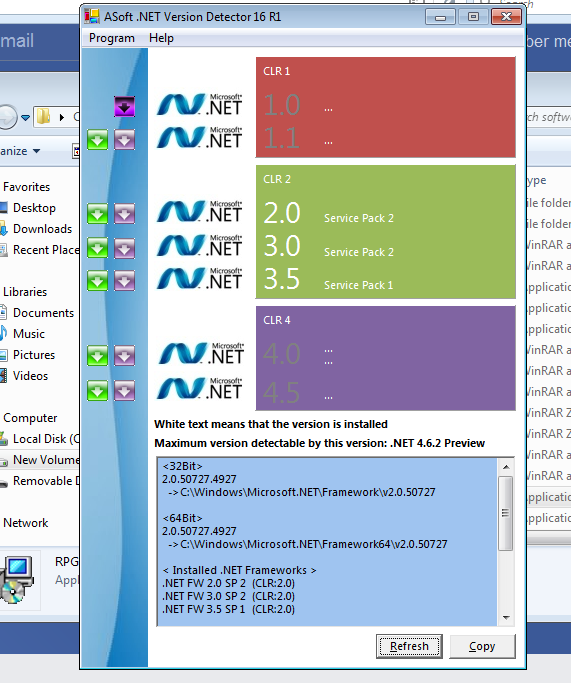Open Documents library in Explorer

click(43, 313)
